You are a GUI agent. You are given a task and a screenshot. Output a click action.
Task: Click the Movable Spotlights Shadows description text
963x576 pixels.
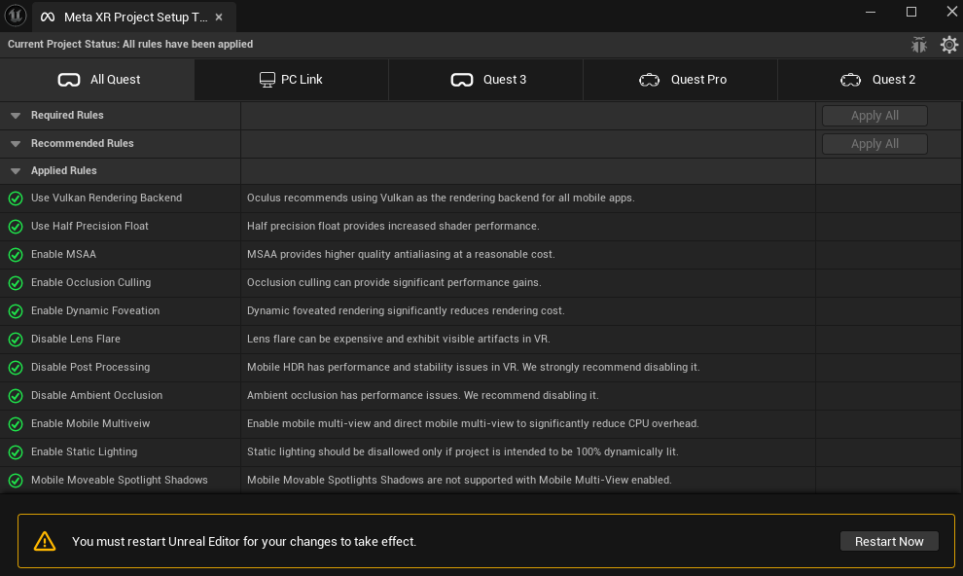459,480
